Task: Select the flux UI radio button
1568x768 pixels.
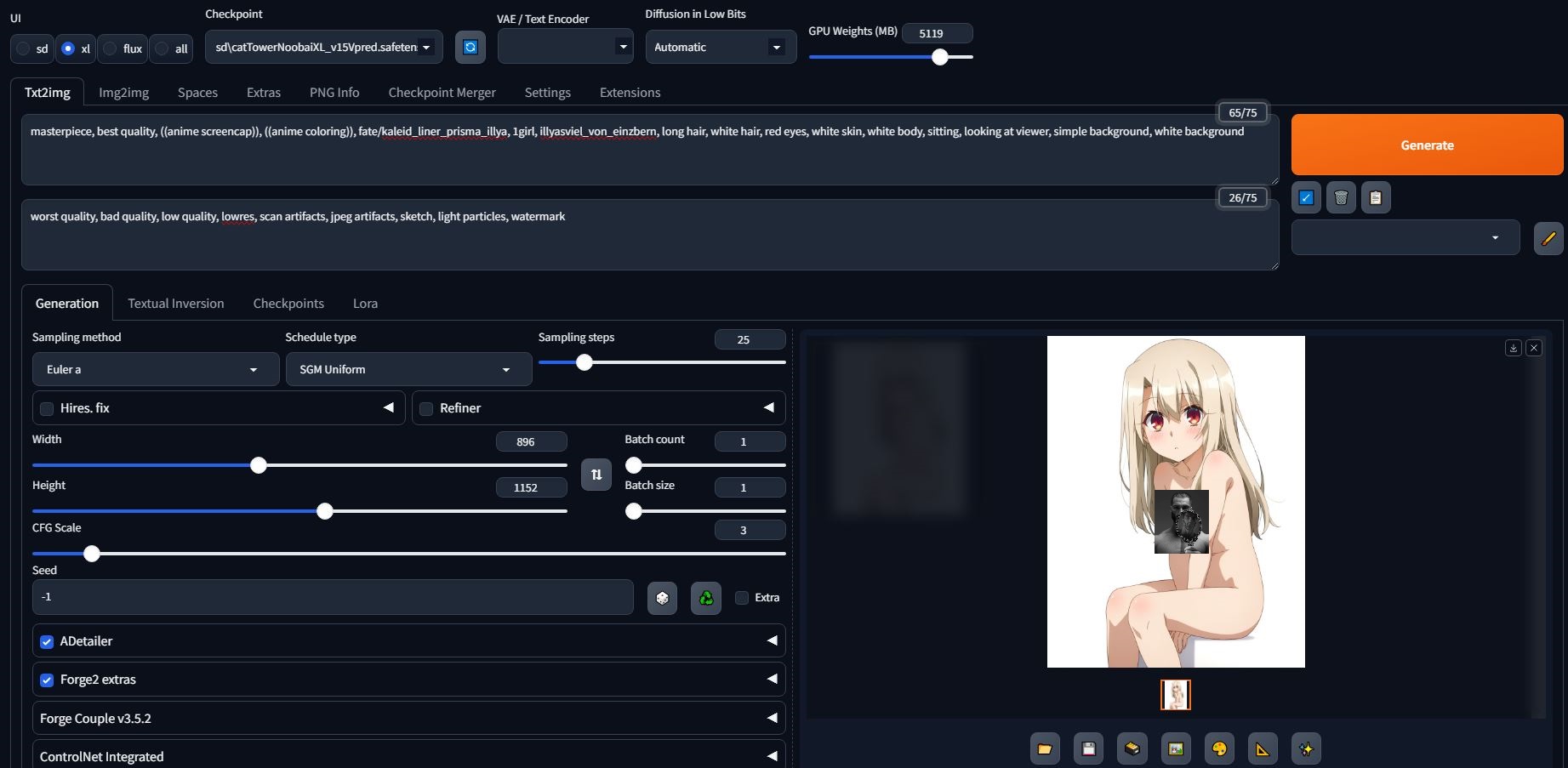Action: [x=110, y=48]
